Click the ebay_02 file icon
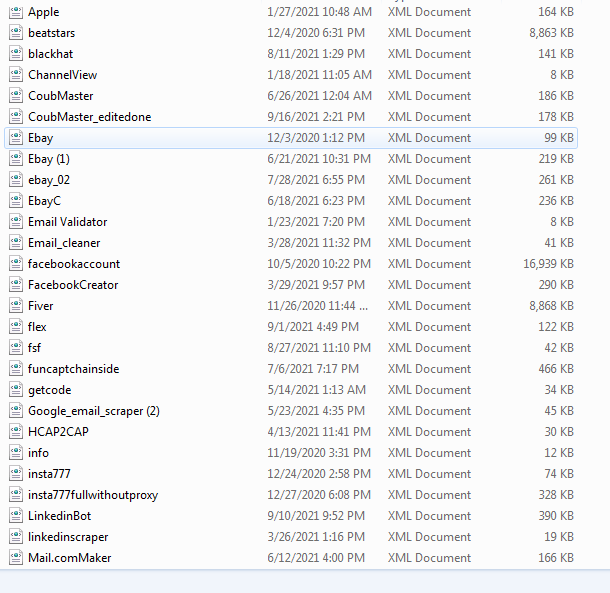Viewport: 610px width, 593px height. 16,180
